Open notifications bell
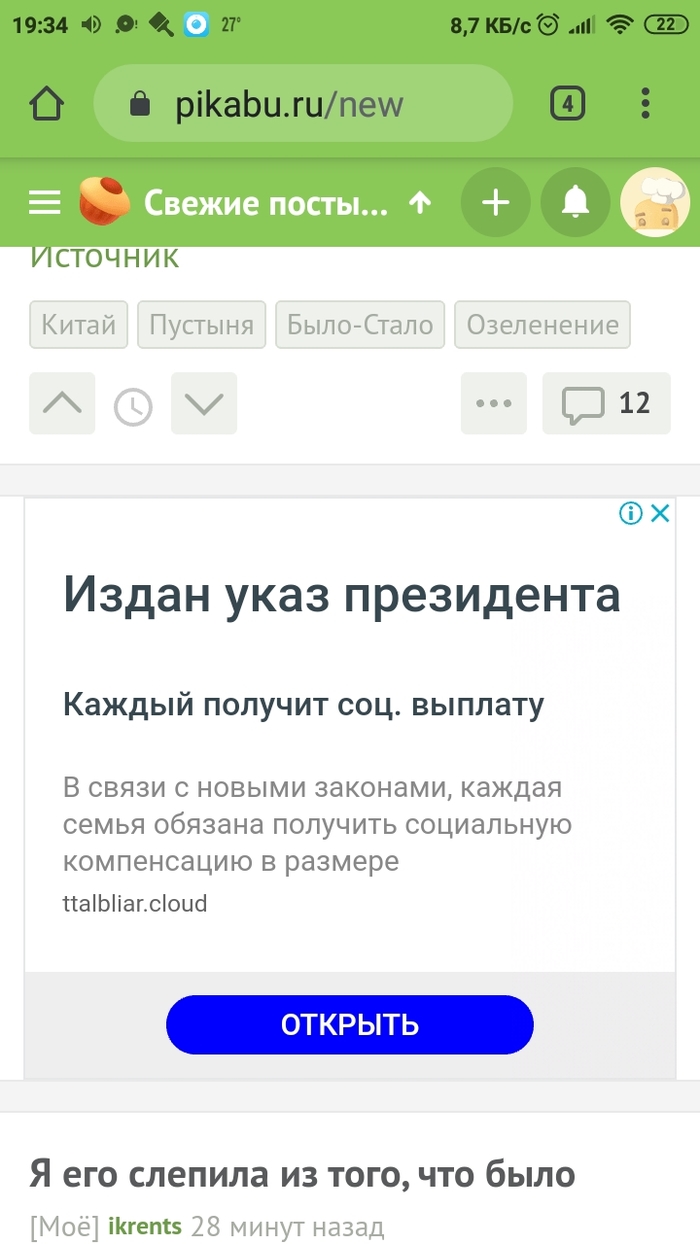This screenshot has width=700, height=1244. (x=574, y=203)
